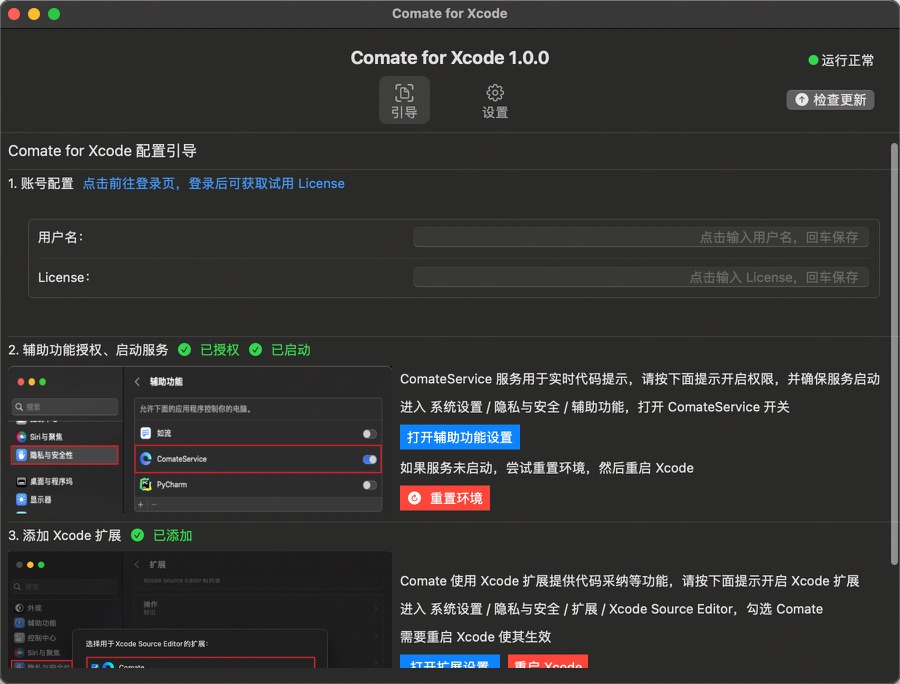Click the reset icon inside 重置环境 button
900x684 pixels.
pyautogui.click(x=414, y=498)
